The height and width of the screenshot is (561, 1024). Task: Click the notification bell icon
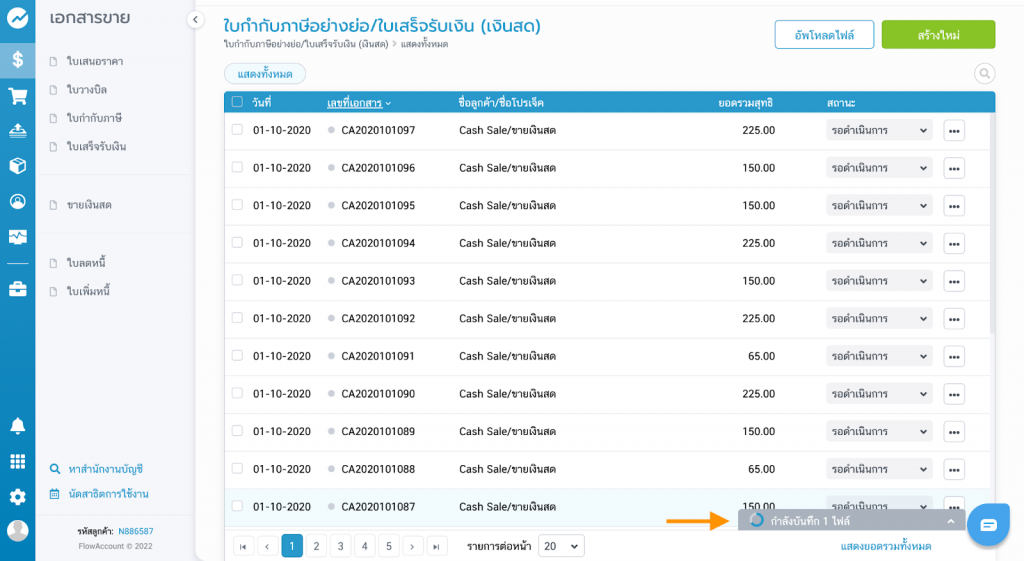(17, 426)
